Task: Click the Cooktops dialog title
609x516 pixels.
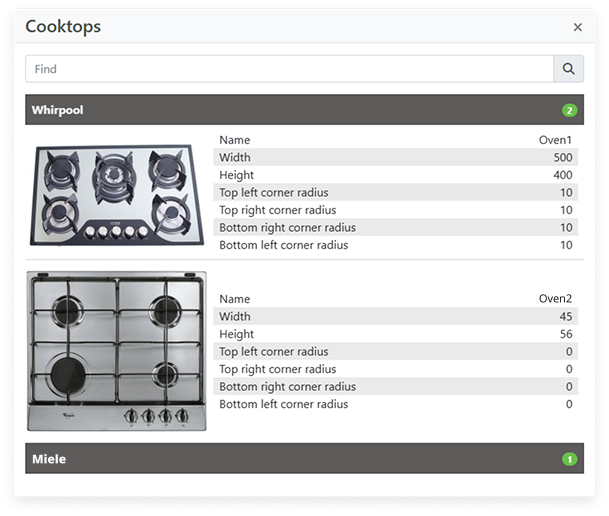Action: pos(63,27)
